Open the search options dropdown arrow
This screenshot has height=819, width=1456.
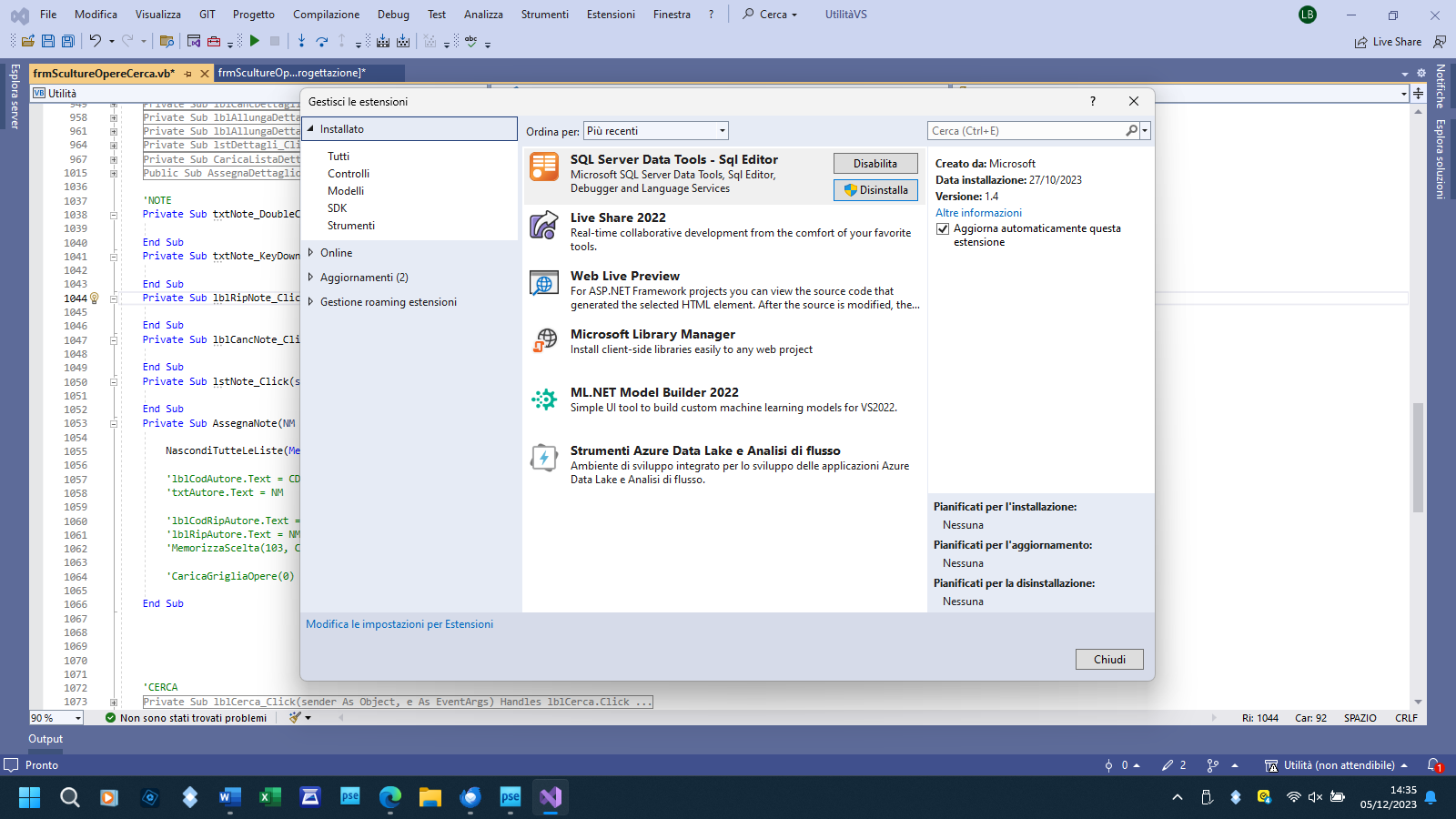click(1145, 131)
